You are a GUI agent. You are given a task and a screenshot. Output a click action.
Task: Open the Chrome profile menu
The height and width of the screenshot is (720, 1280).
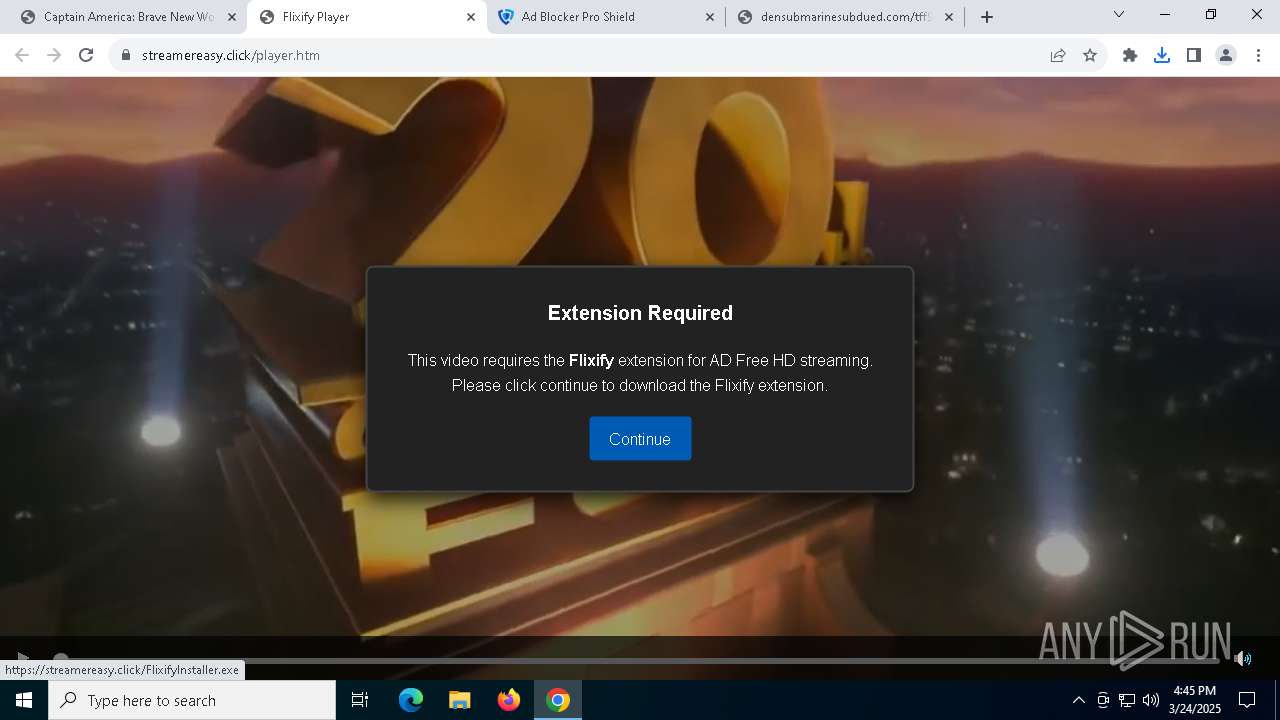pos(1226,55)
